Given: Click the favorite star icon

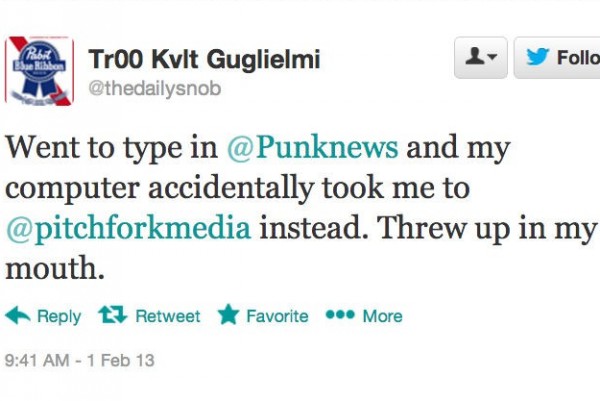Looking at the screenshot, I should click(228, 316).
